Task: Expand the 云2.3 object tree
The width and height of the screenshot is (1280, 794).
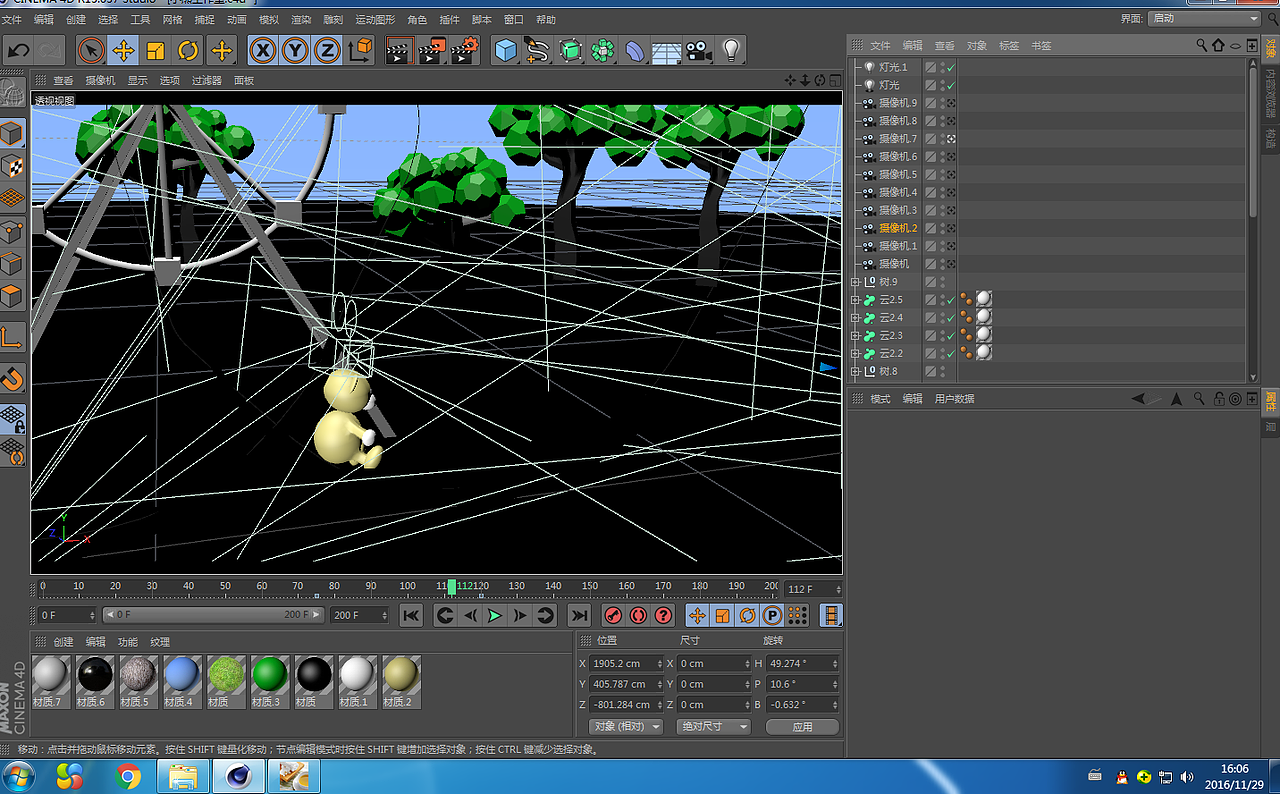Action: (855, 336)
